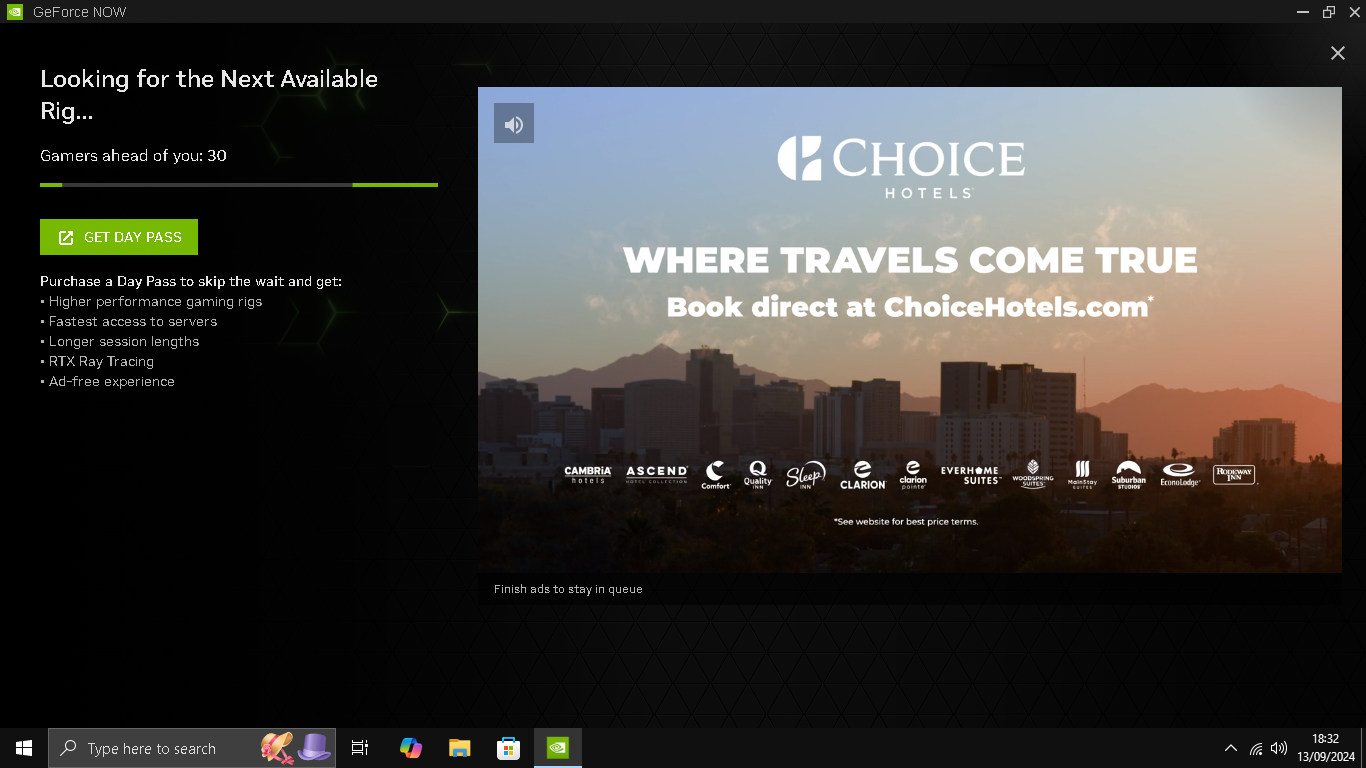Viewport: 1366px width, 768px height.
Task: Click "Book direct at ChoiceHotels.com" in the ad
Action: pyautogui.click(x=909, y=307)
